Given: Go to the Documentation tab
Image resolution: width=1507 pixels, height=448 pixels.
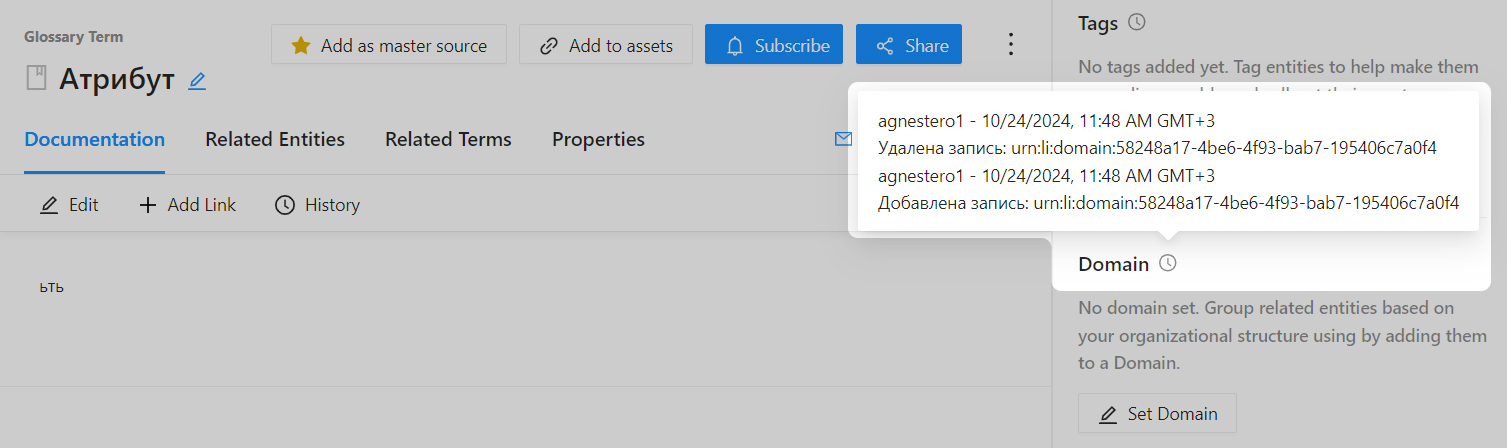Looking at the screenshot, I should pos(95,139).
